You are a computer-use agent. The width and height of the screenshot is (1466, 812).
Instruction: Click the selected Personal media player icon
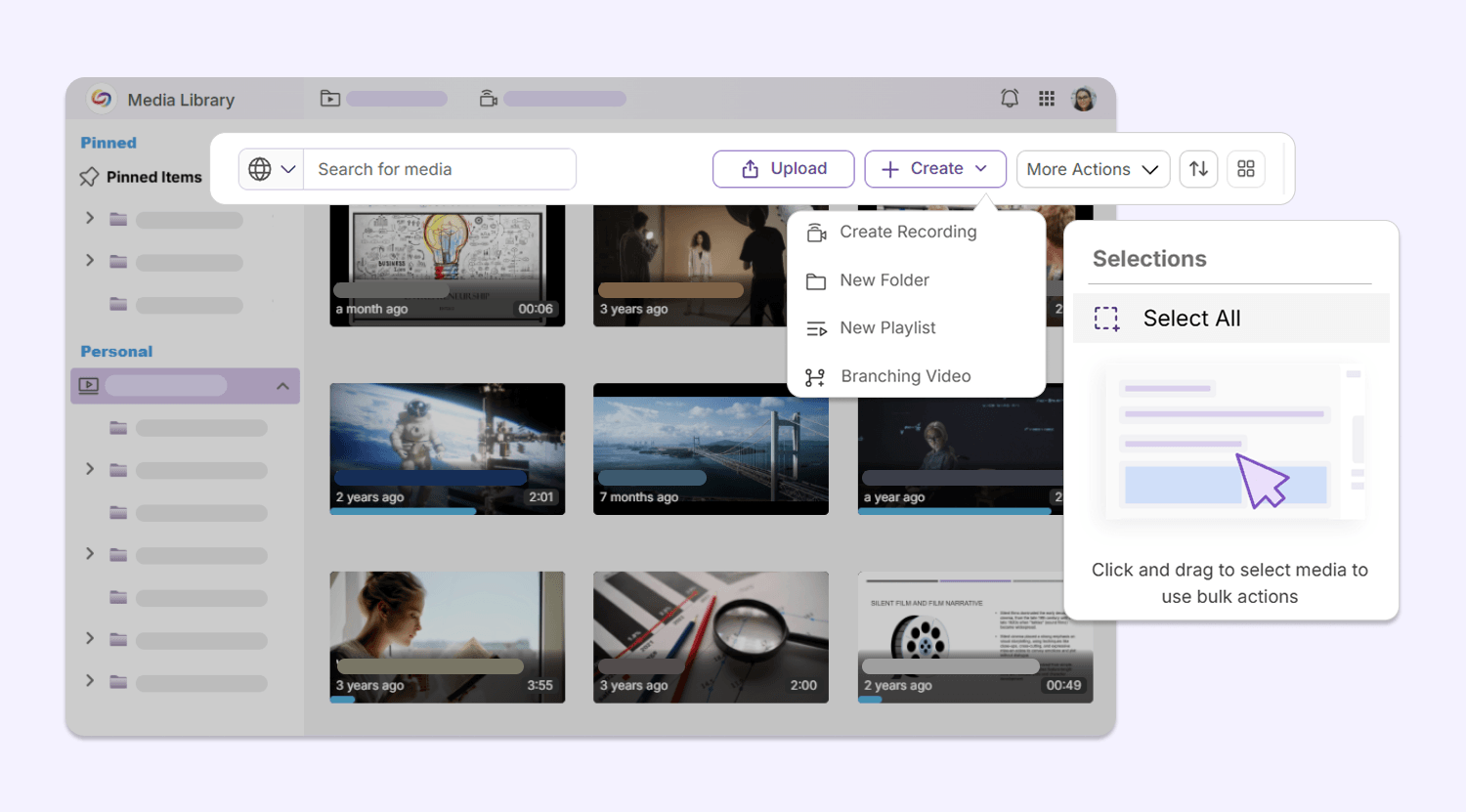pyautogui.click(x=89, y=385)
